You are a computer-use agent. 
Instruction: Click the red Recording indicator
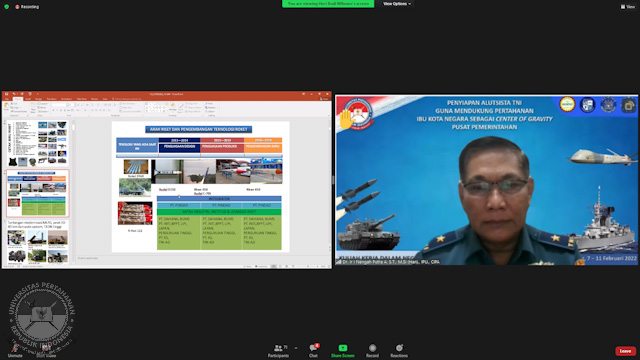[x=27, y=7]
